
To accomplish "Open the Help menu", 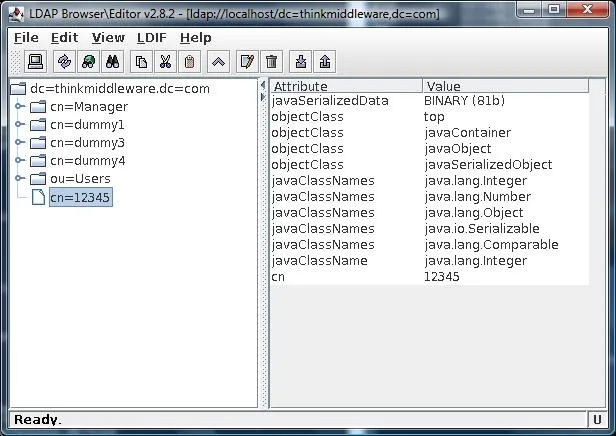I will [196, 38].
